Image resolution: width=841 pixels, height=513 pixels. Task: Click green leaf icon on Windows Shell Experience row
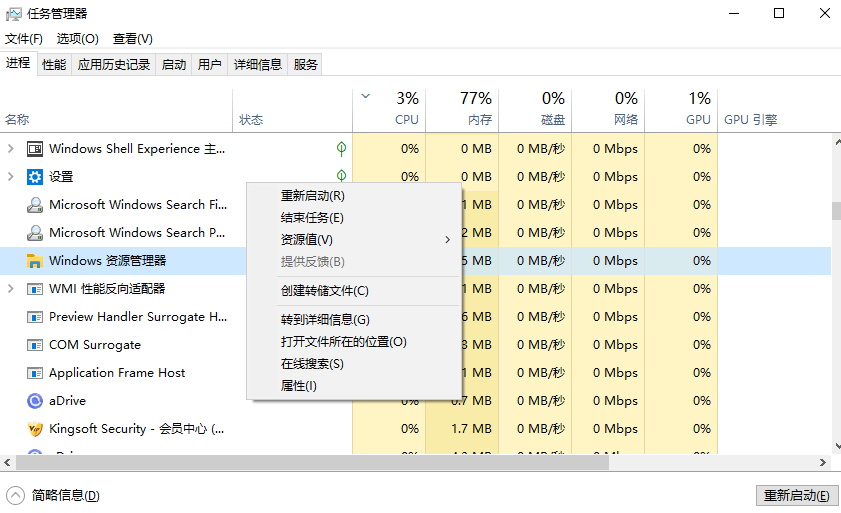(x=341, y=149)
